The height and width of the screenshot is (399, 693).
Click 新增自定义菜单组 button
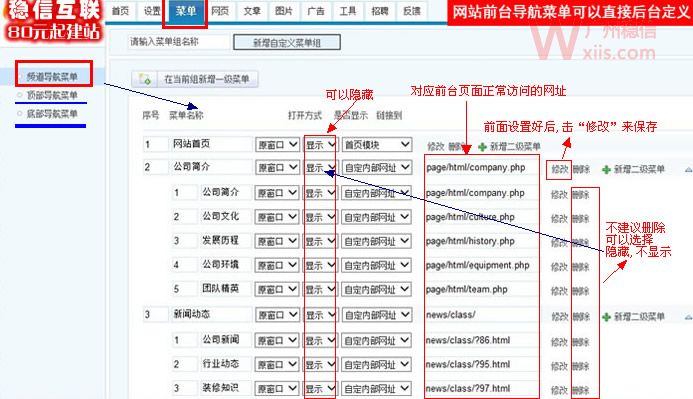[287, 42]
